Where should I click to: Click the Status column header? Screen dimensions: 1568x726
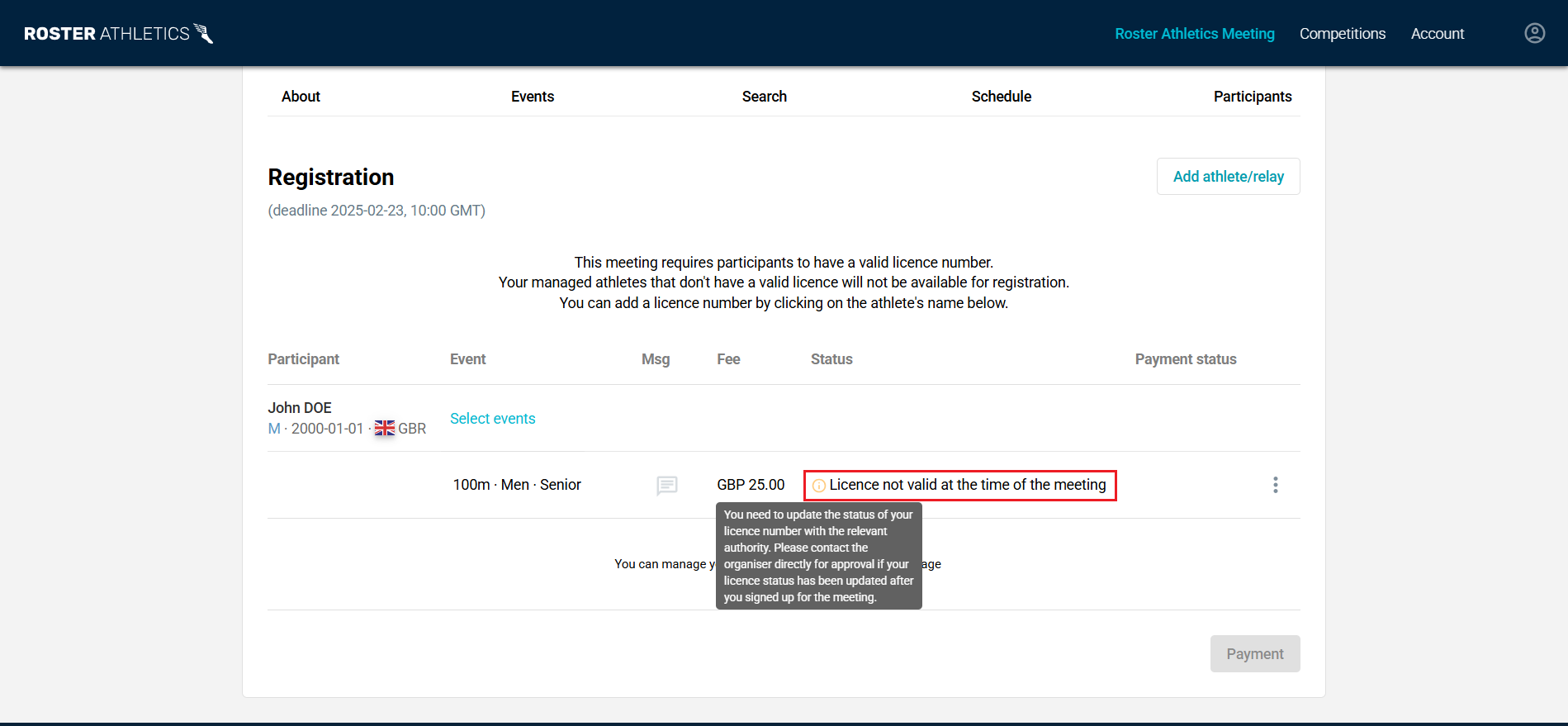(x=831, y=359)
